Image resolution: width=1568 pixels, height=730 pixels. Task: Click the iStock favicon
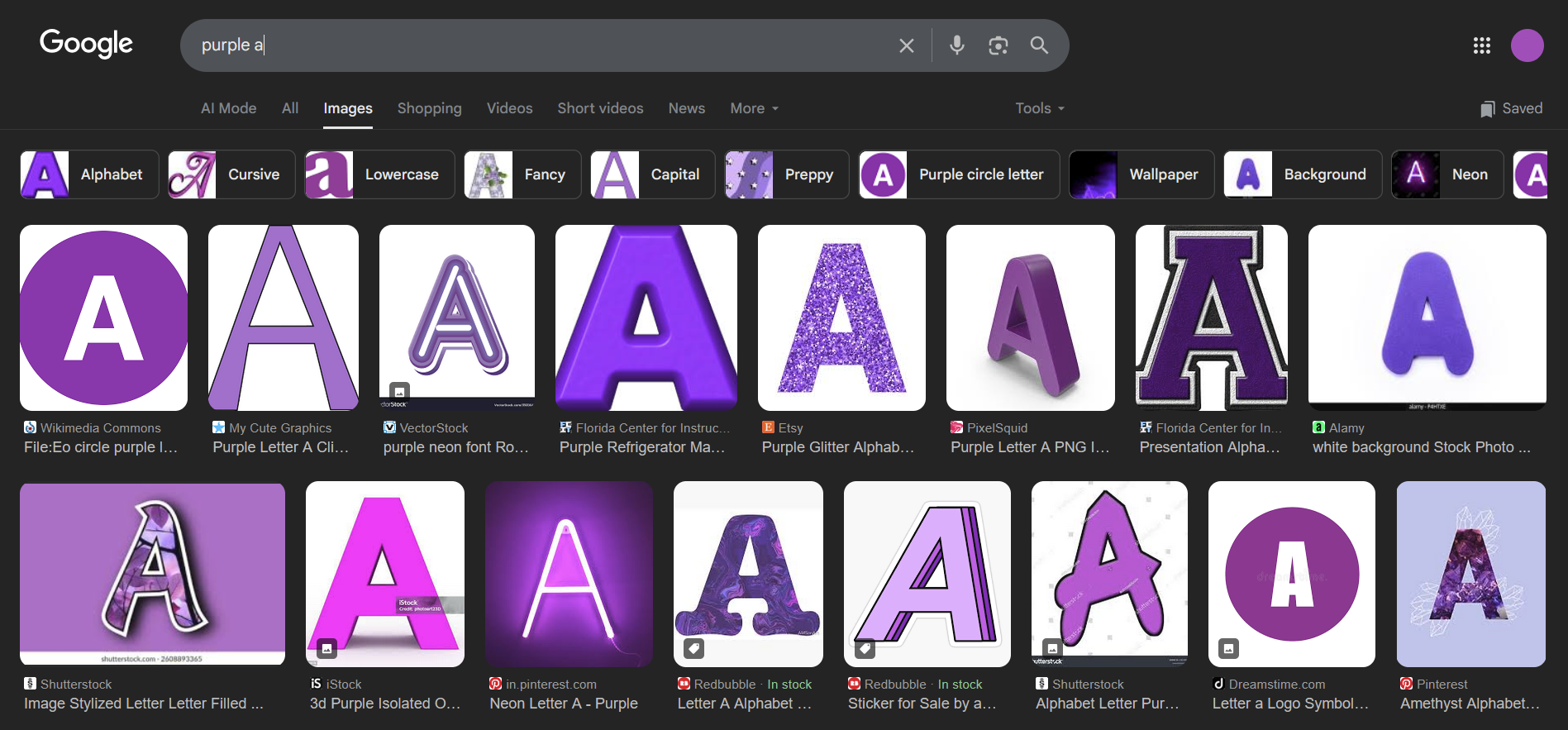tap(317, 684)
